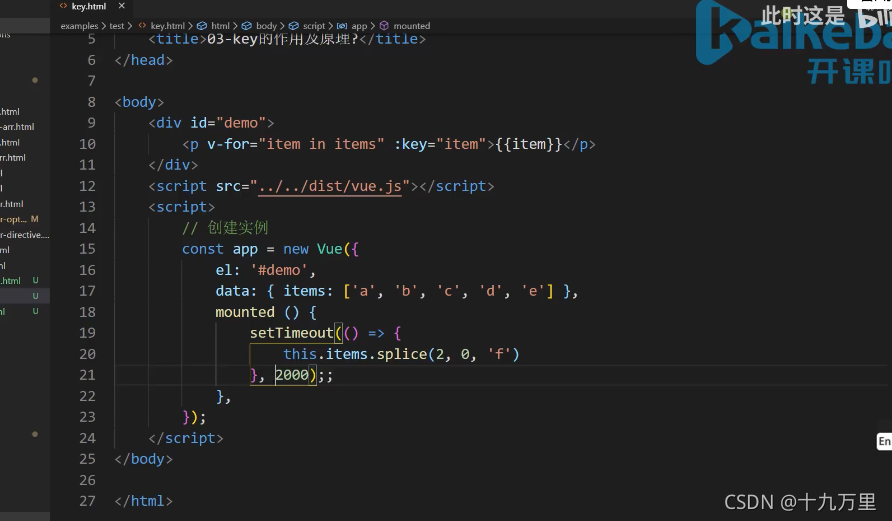The image size is (892, 521).
Task: Select line 12 via its line number
Action: point(87,186)
